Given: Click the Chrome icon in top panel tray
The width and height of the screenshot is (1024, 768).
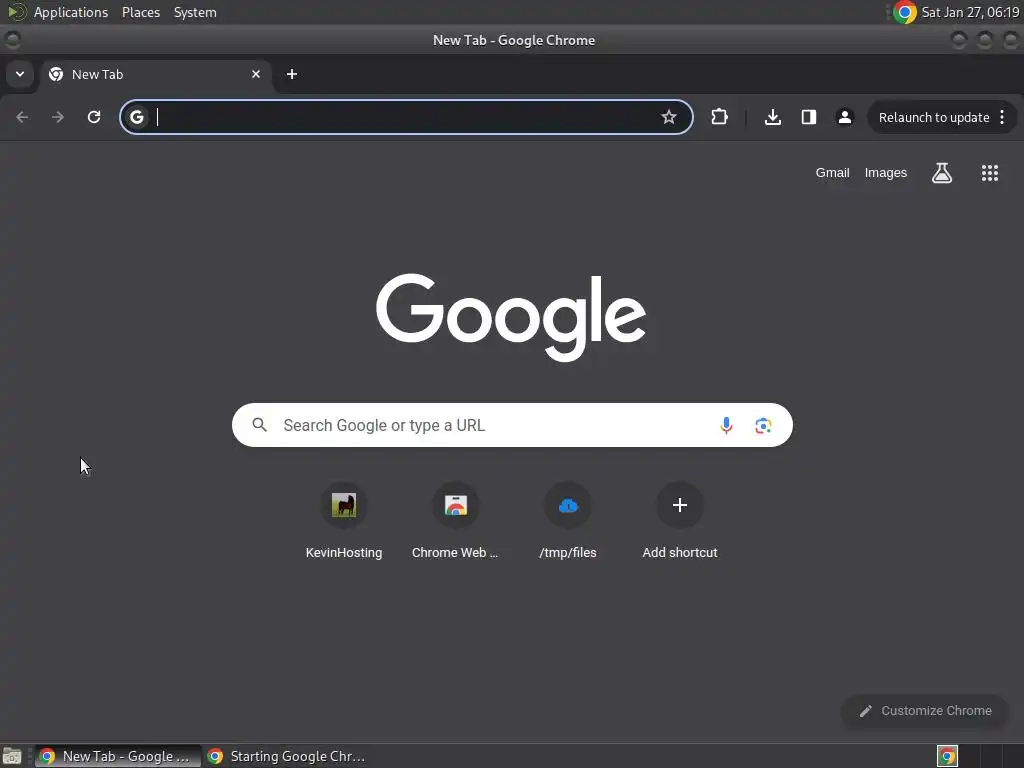Looking at the screenshot, I should [904, 12].
